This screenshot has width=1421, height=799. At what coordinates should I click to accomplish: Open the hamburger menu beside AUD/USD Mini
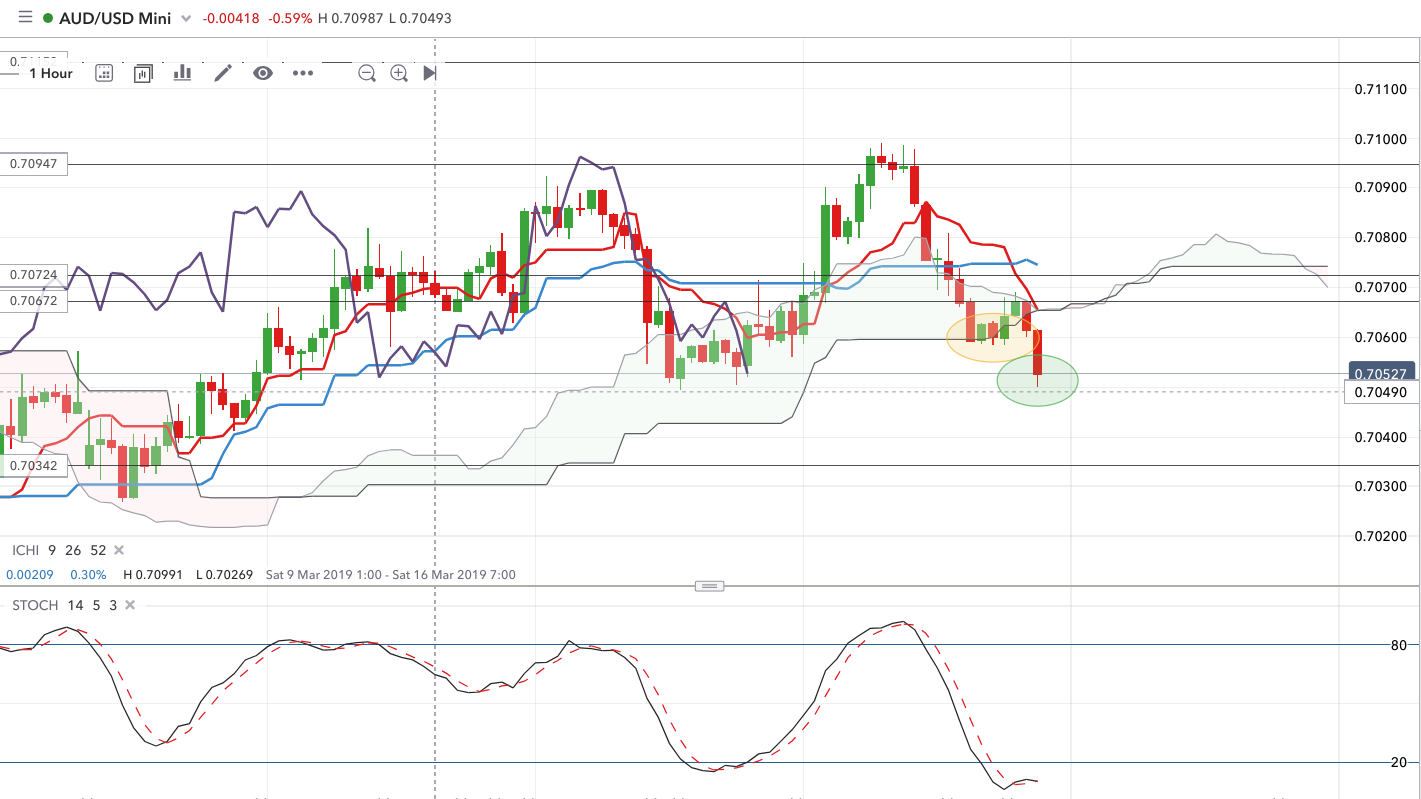tap(24, 18)
